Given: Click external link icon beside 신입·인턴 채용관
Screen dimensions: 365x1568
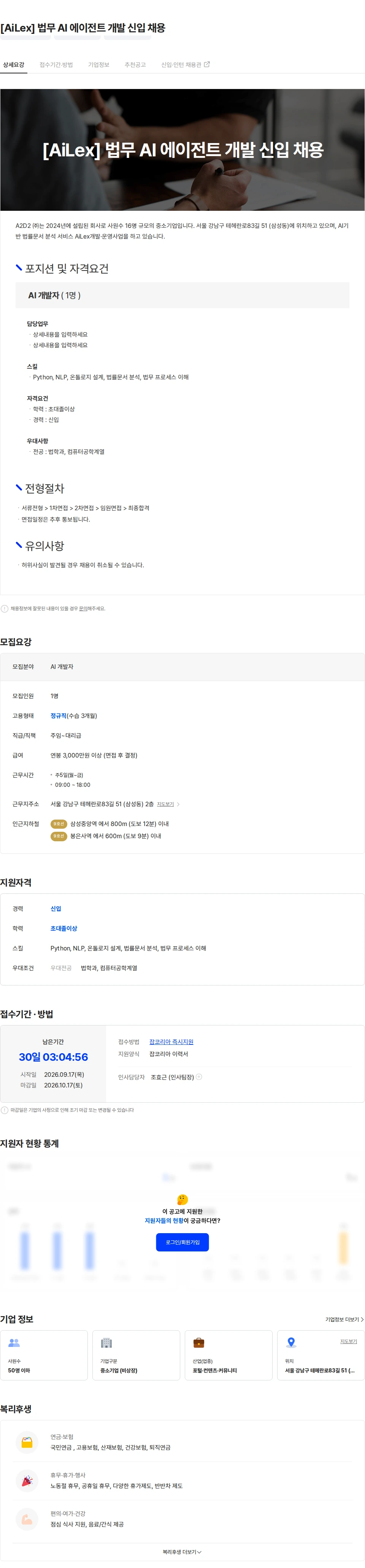Looking at the screenshot, I should pyautogui.click(x=207, y=64).
